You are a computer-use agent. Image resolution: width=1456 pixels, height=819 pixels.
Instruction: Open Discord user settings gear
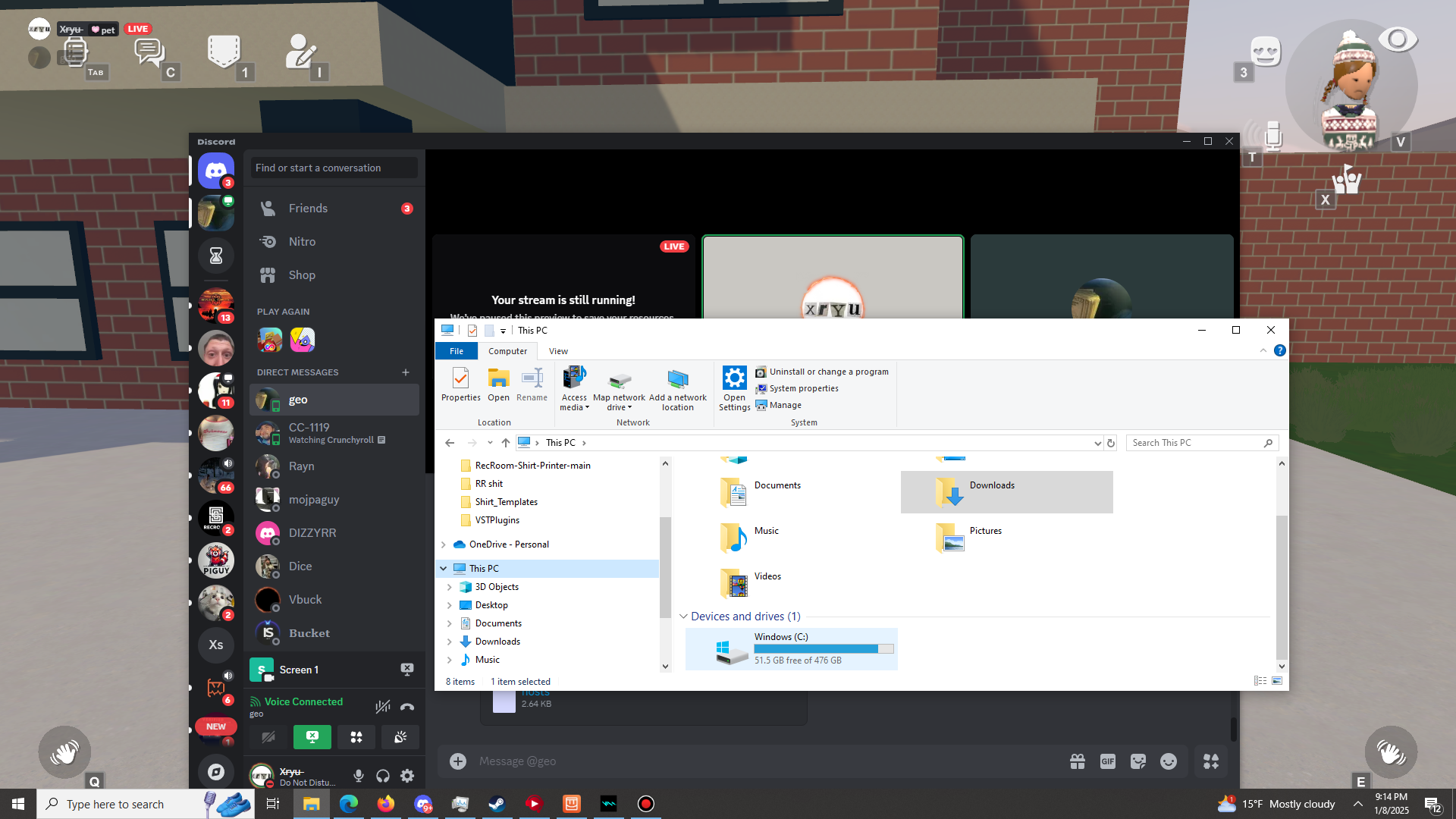tap(407, 776)
